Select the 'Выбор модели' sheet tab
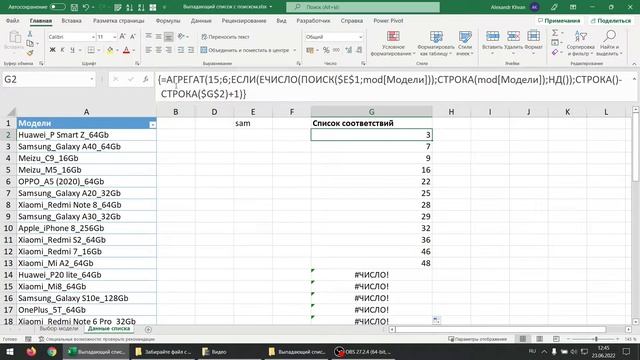The image size is (640, 360). 59,329
